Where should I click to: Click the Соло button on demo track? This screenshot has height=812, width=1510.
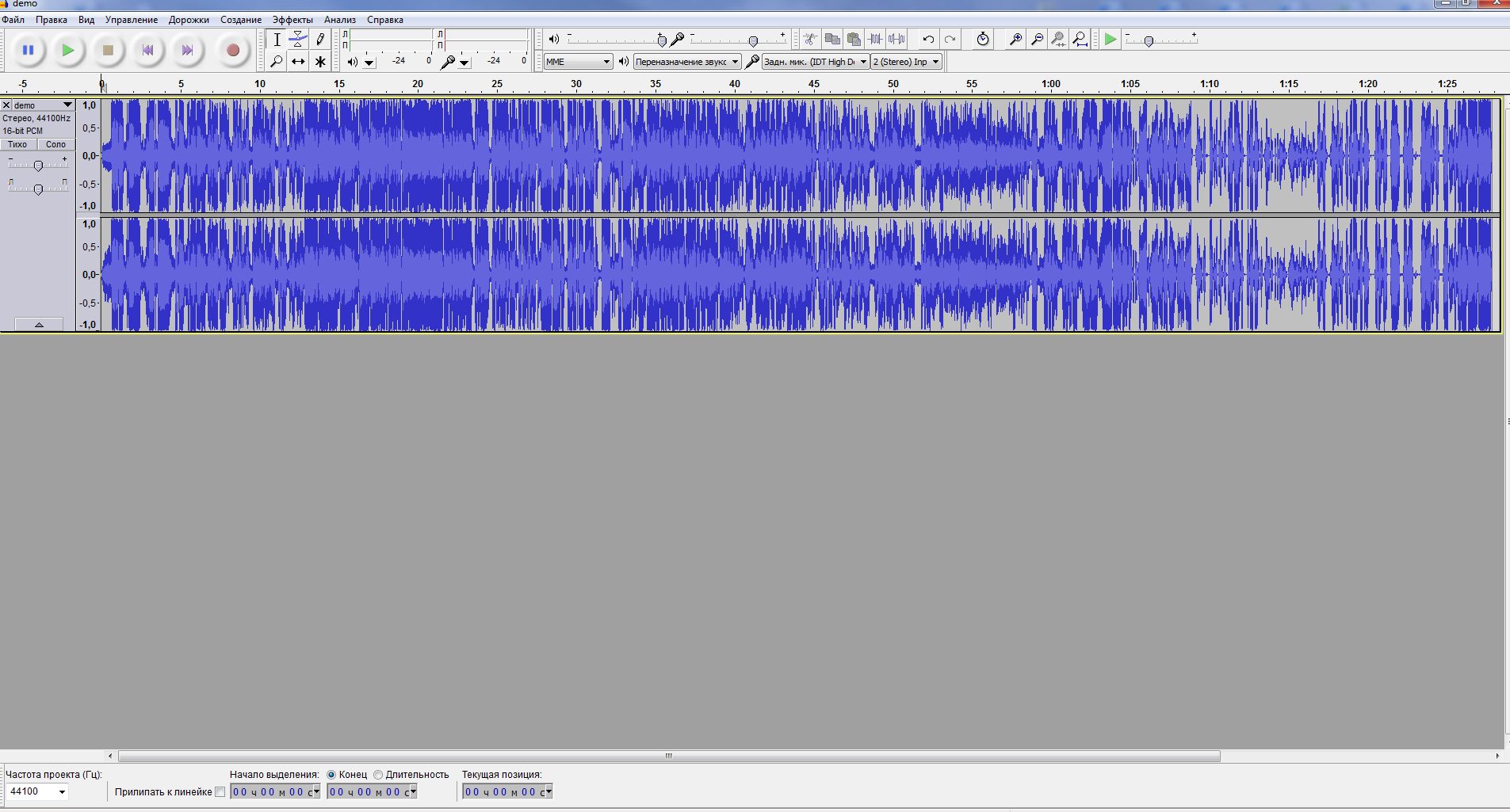(55, 144)
